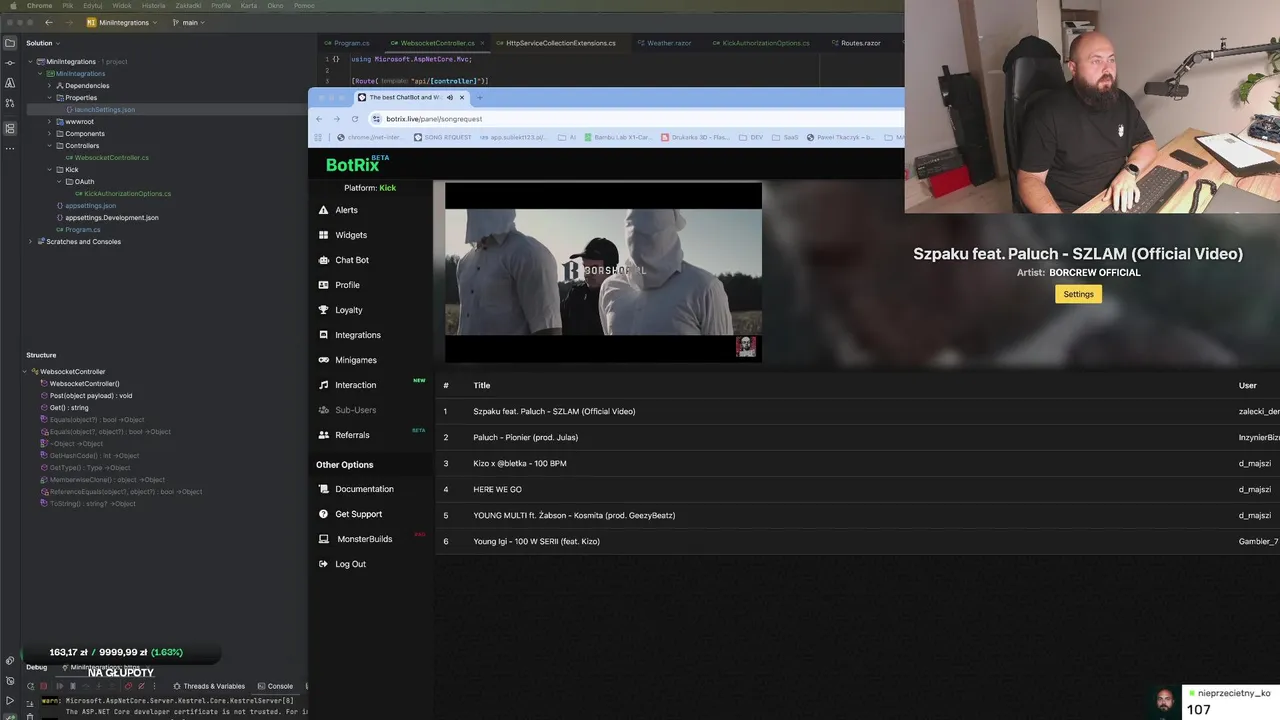The image size is (1280, 720).
Task: Select song row Paluch - Pionier
Action: point(857,437)
